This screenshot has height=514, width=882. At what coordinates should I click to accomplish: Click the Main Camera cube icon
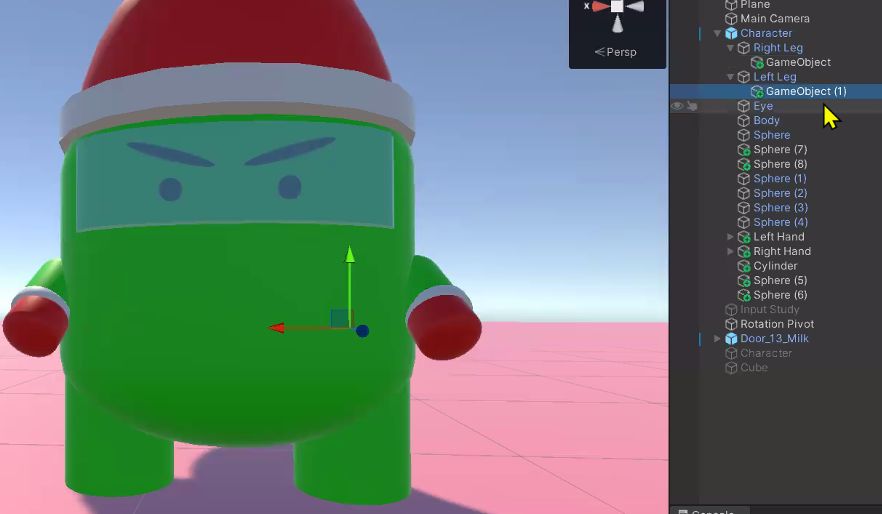[x=731, y=19]
